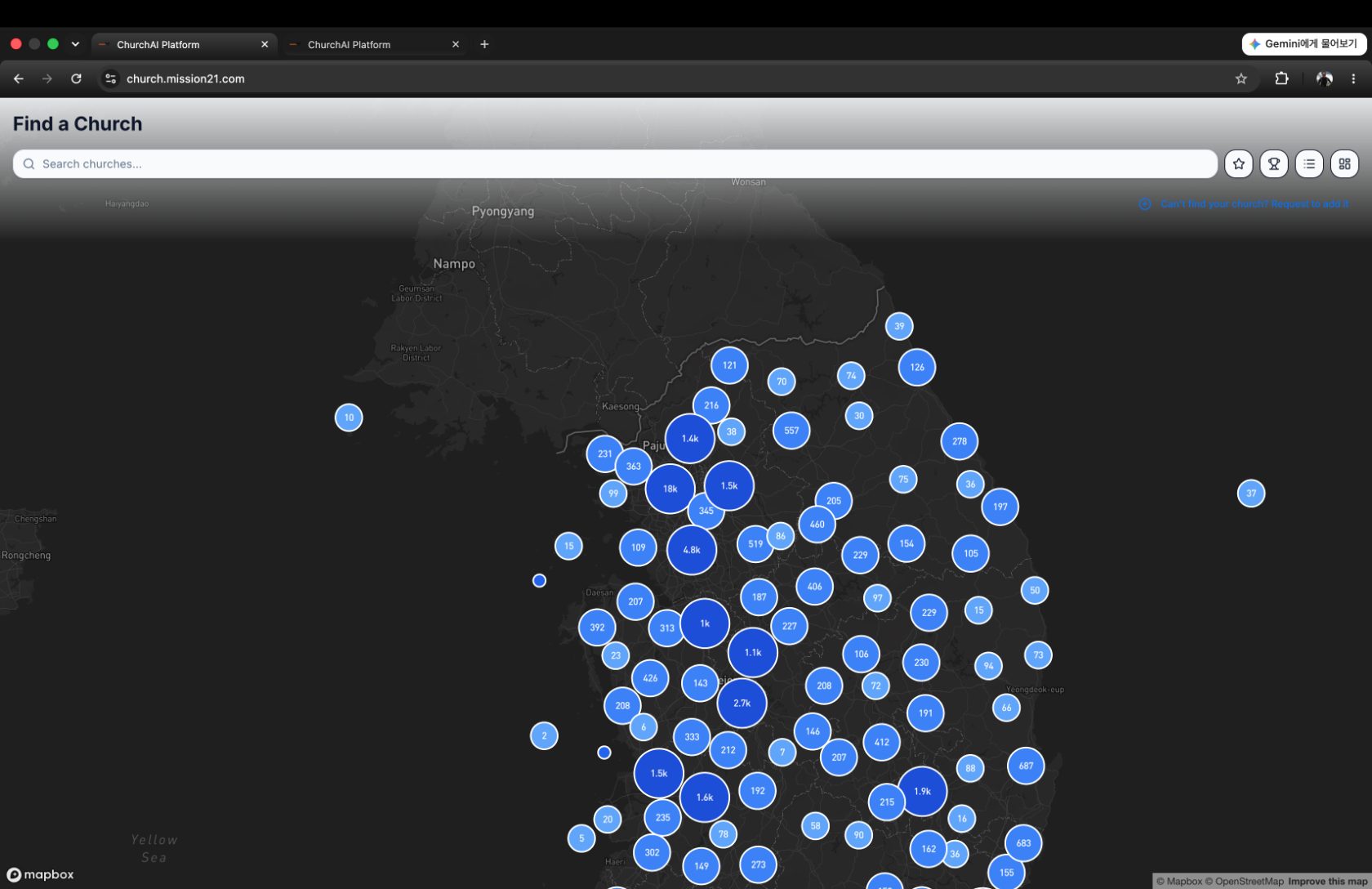Image resolution: width=1372 pixels, height=889 pixels.
Task: Zoom into the 460 cluster
Action: pos(817,525)
